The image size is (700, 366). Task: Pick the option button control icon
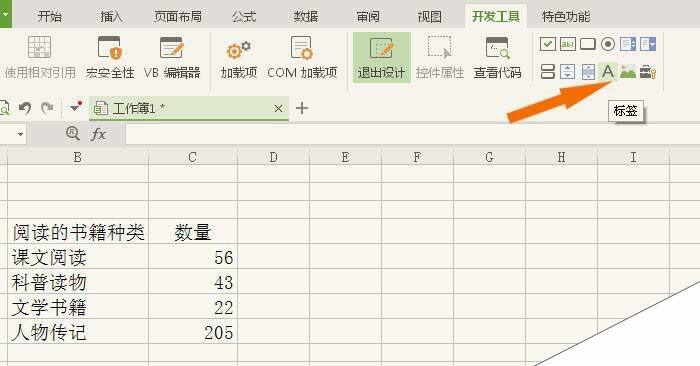click(x=608, y=44)
